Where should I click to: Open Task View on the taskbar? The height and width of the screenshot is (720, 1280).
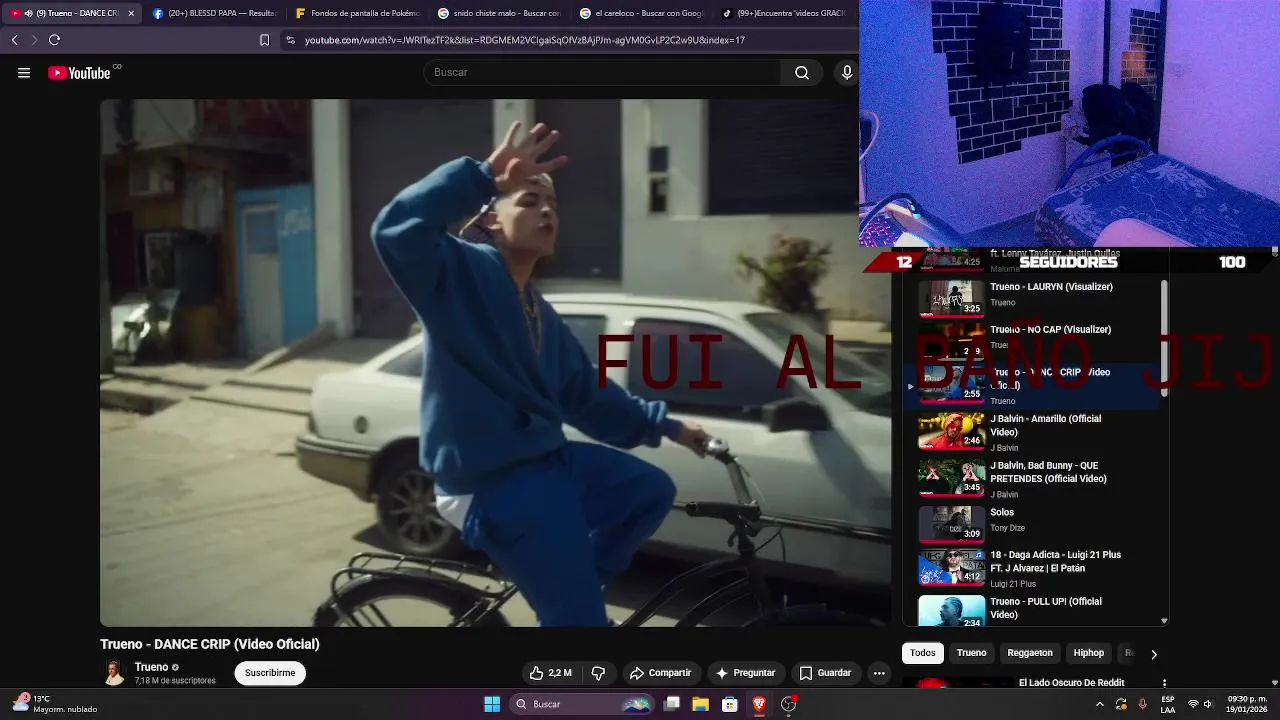coord(672,704)
